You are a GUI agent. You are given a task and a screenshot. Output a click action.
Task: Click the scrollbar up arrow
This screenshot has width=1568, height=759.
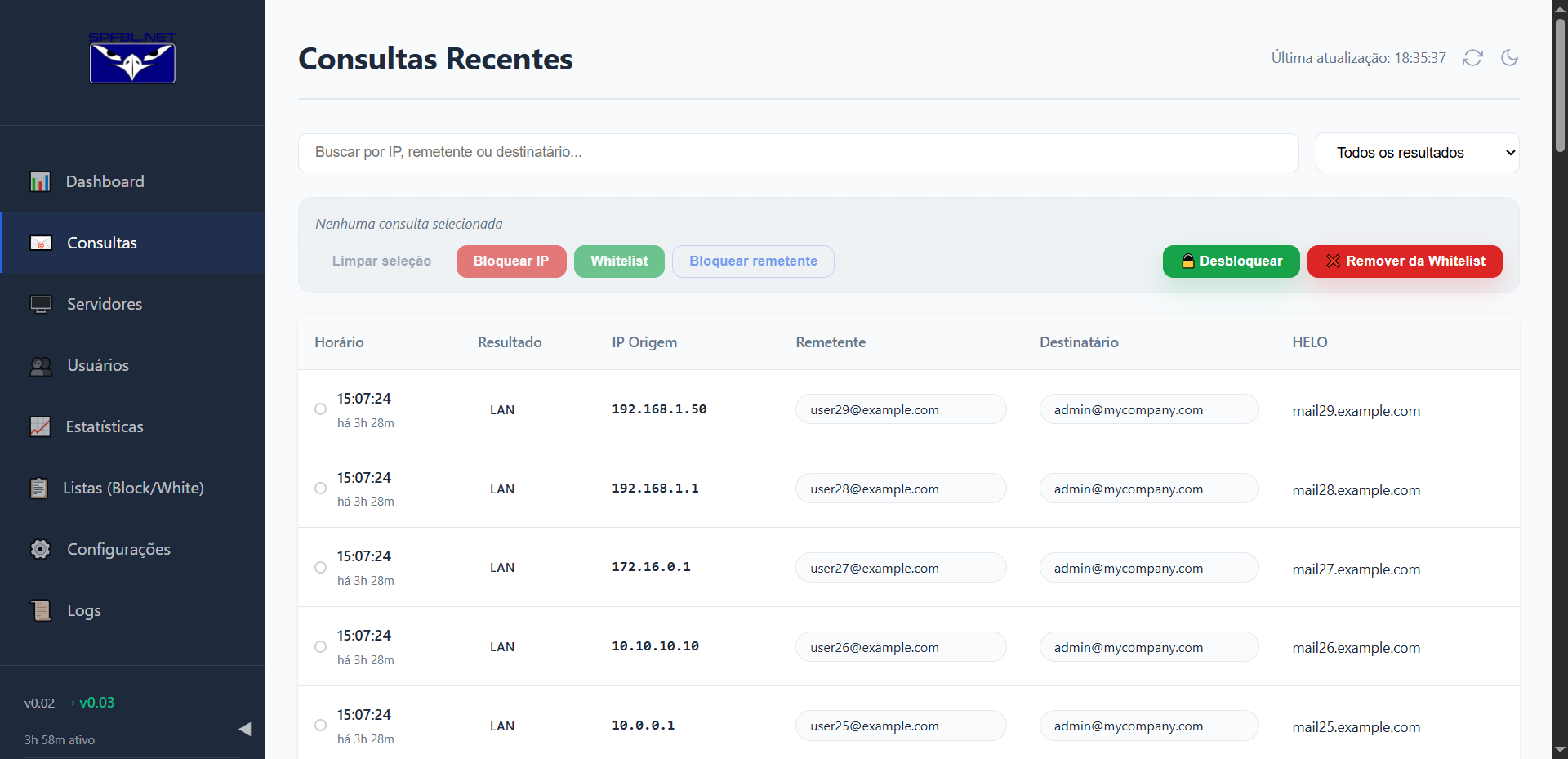pos(1560,8)
